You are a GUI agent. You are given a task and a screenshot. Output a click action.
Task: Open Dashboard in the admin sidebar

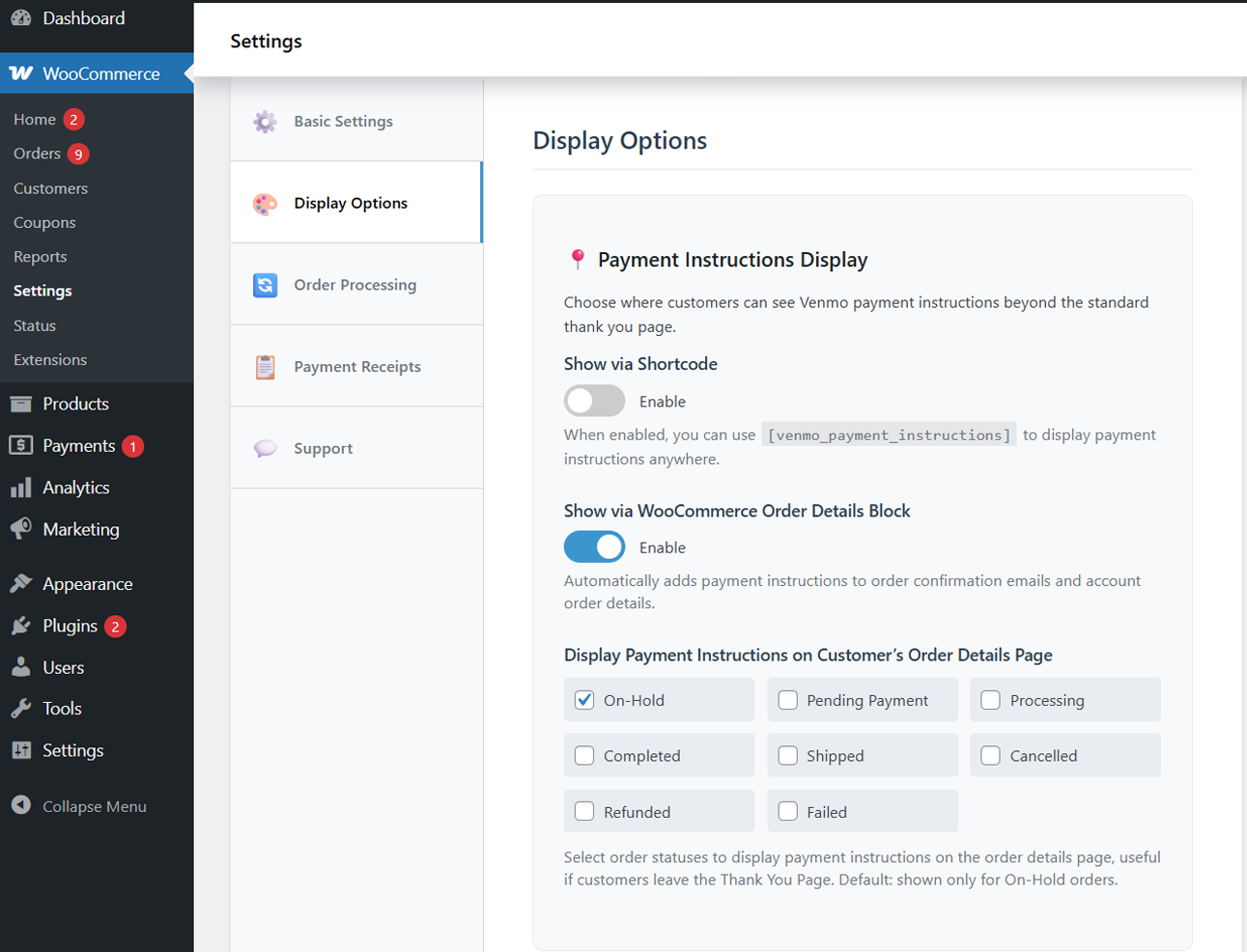click(x=97, y=18)
